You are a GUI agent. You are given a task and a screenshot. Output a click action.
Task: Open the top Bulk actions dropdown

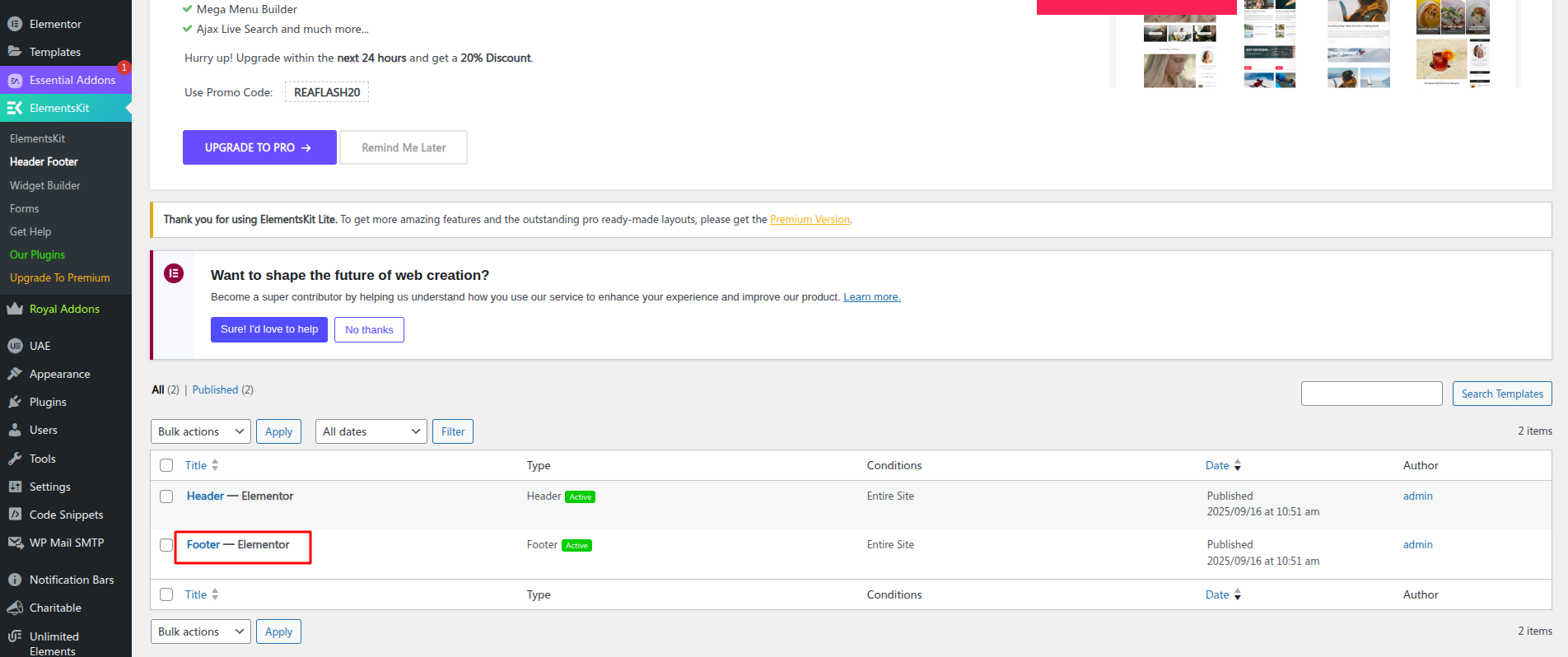201,431
